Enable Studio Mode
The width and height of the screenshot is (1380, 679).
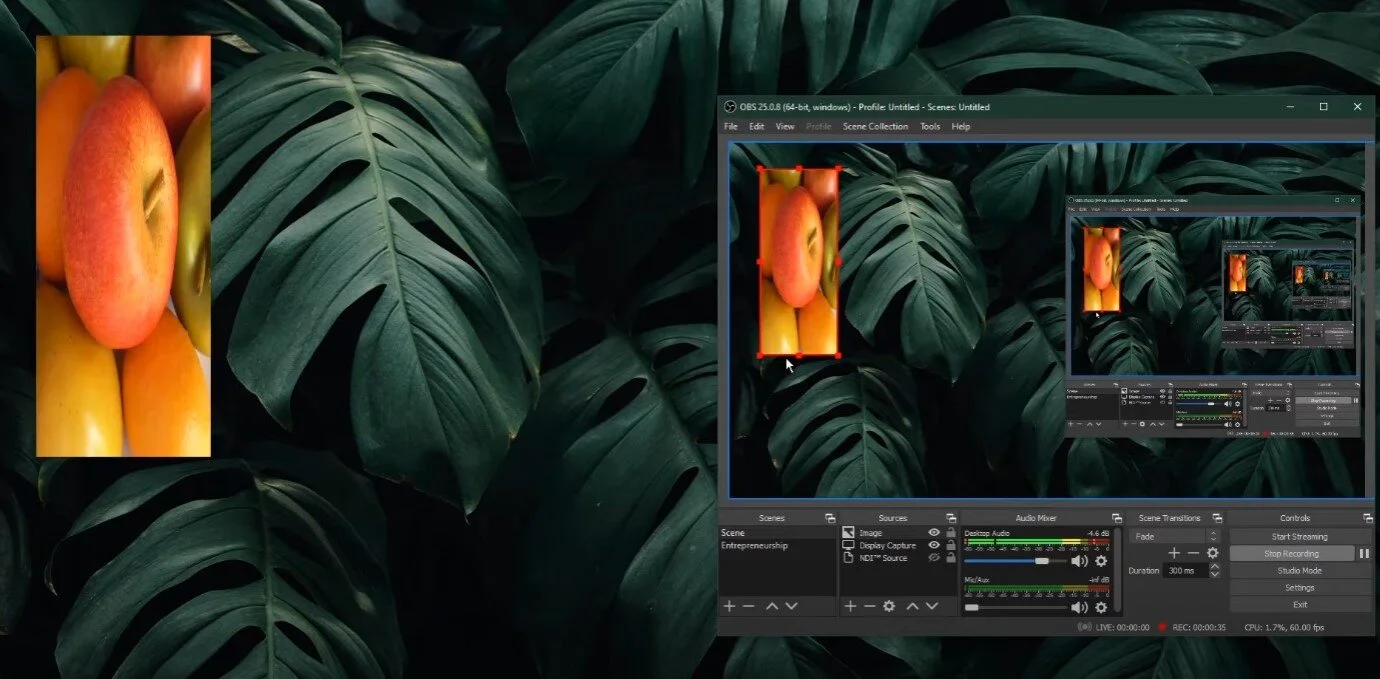click(x=1300, y=570)
